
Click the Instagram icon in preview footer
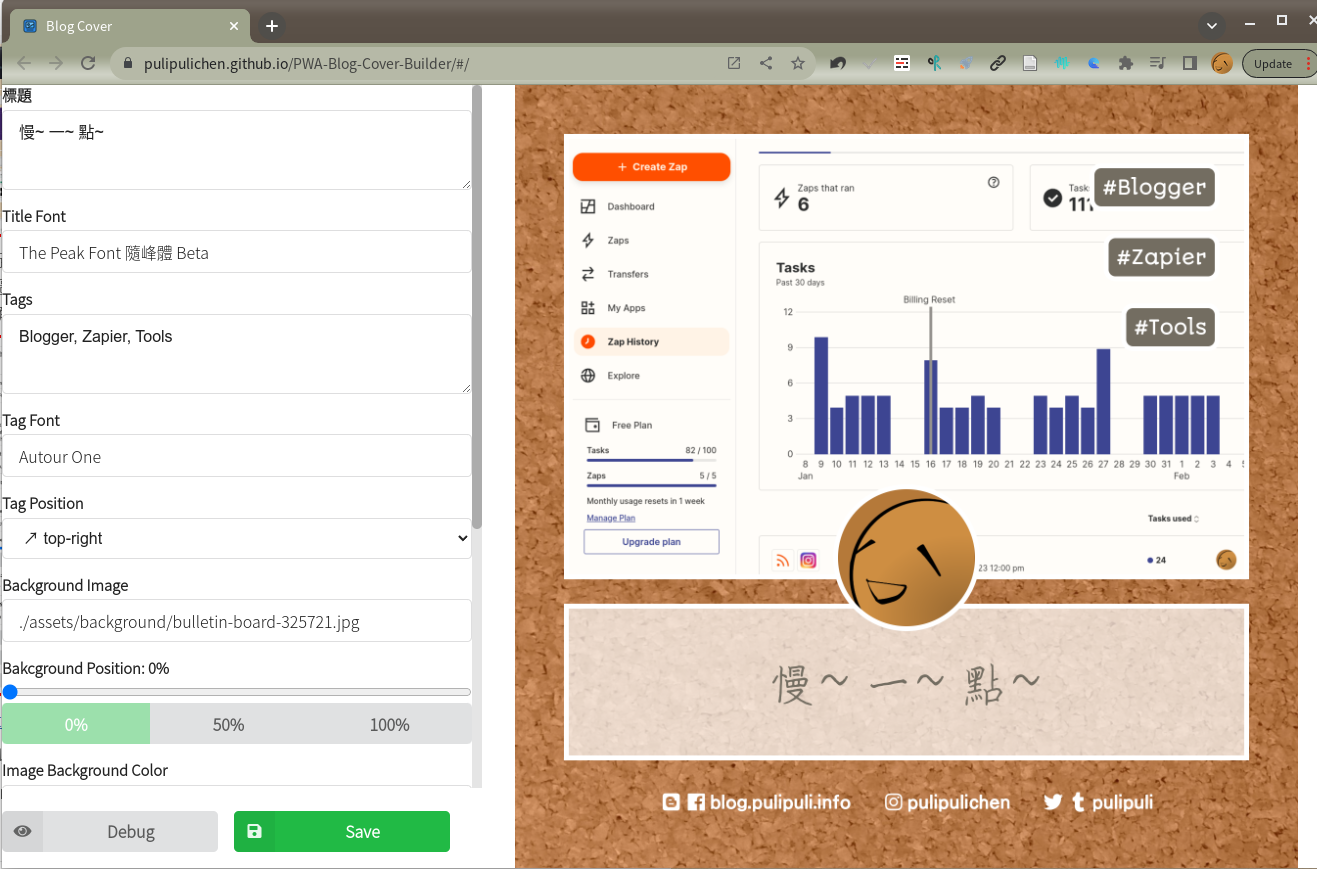894,802
